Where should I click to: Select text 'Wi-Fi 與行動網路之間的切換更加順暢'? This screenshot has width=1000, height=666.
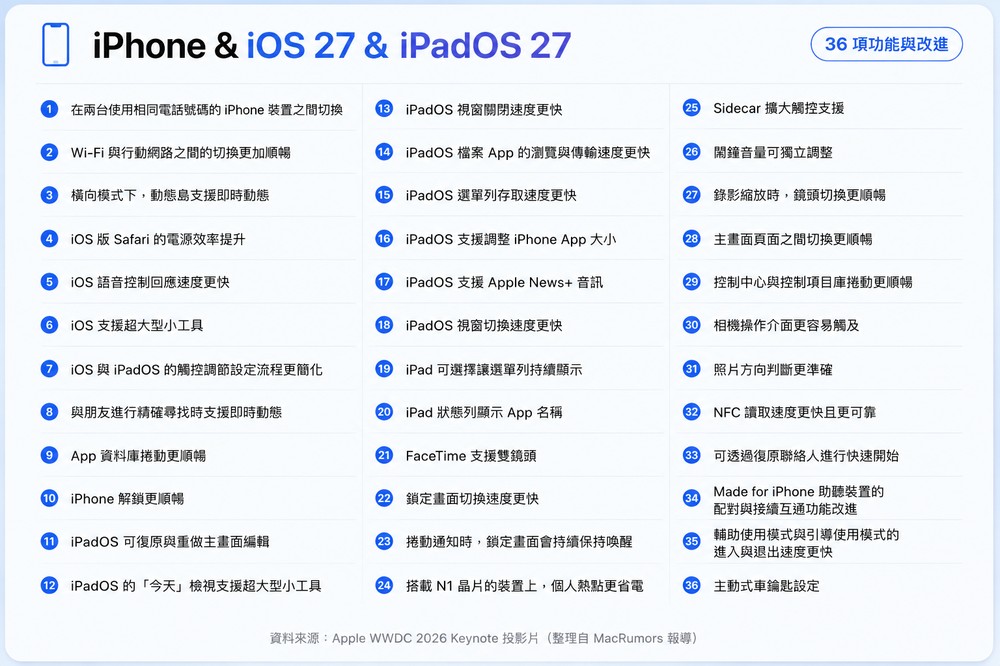[180, 152]
